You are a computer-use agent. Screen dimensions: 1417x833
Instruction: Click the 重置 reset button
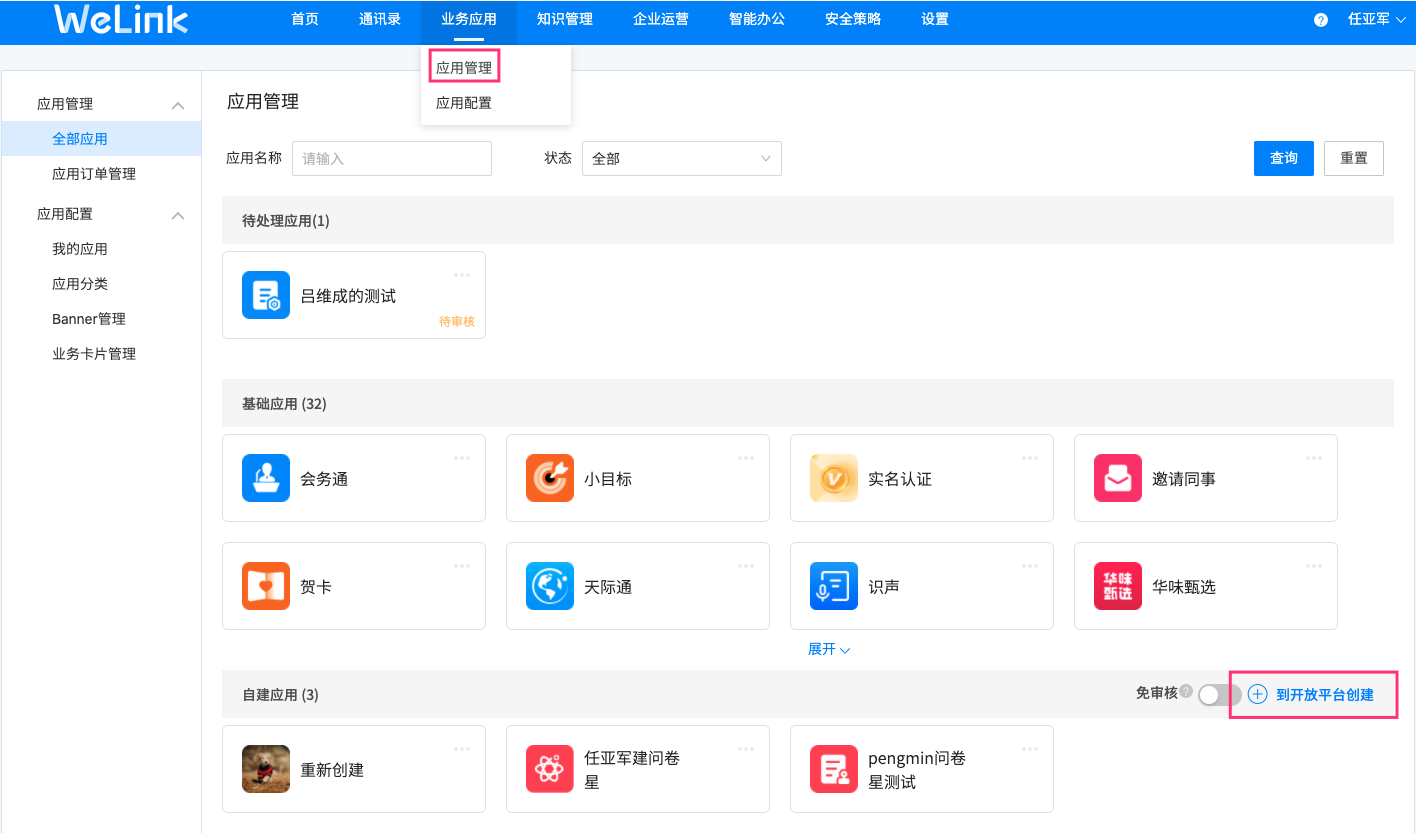pyautogui.click(x=1354, y=158)
